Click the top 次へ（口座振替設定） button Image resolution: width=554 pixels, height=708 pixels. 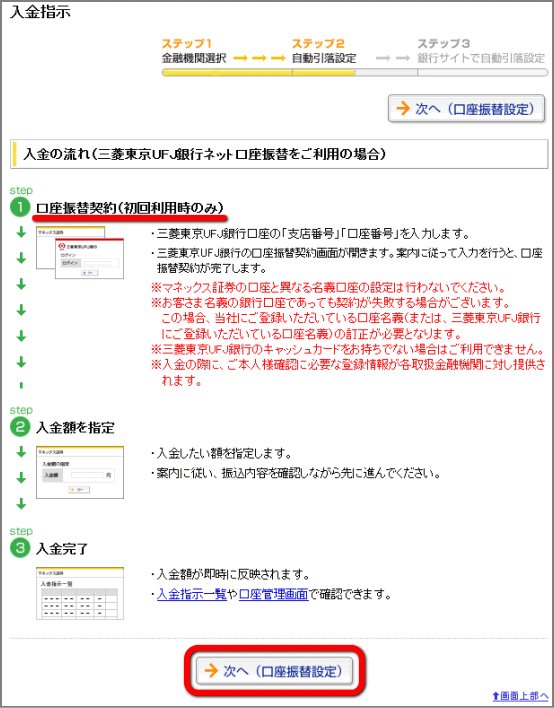(x=466, y=108)
